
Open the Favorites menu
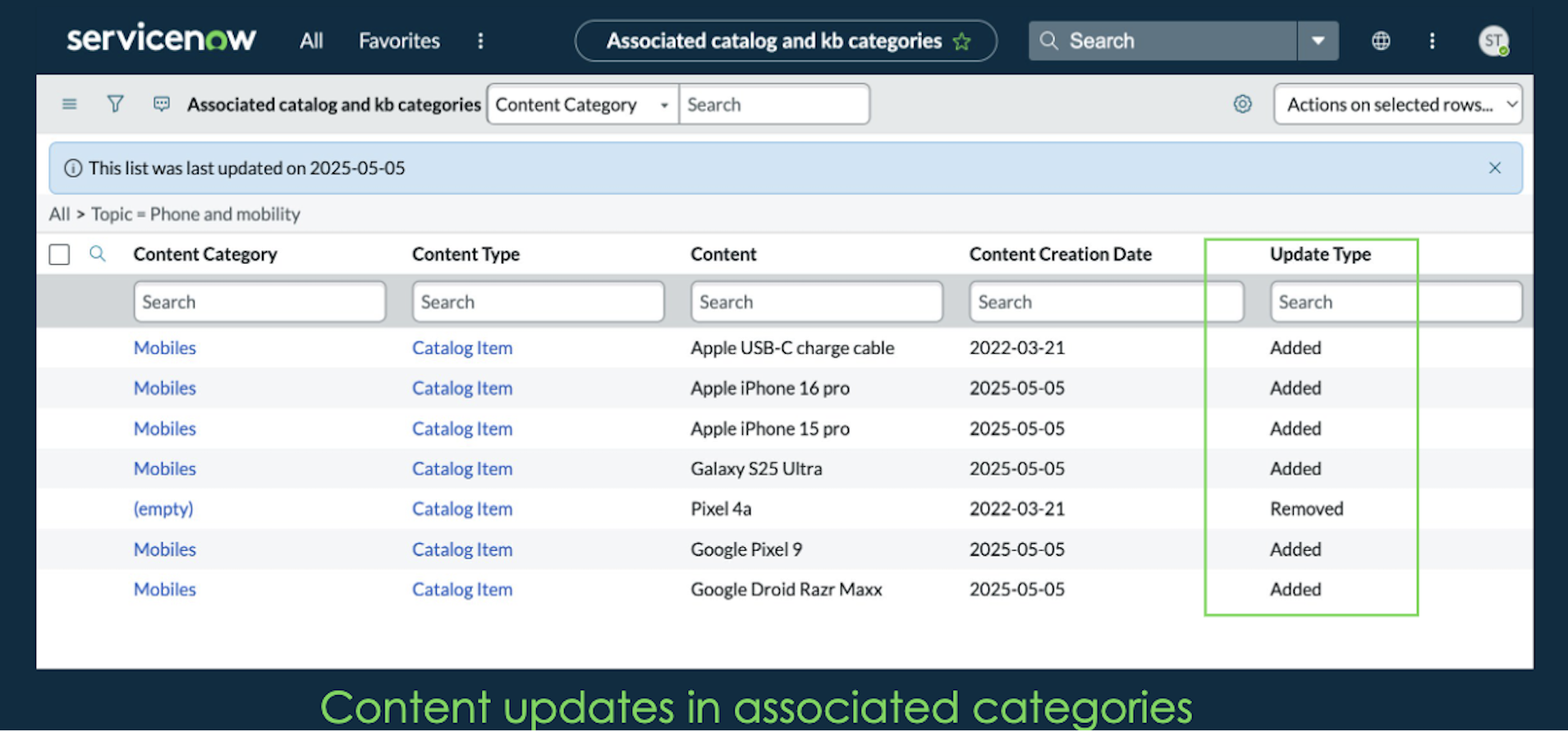tap(399, 41)
